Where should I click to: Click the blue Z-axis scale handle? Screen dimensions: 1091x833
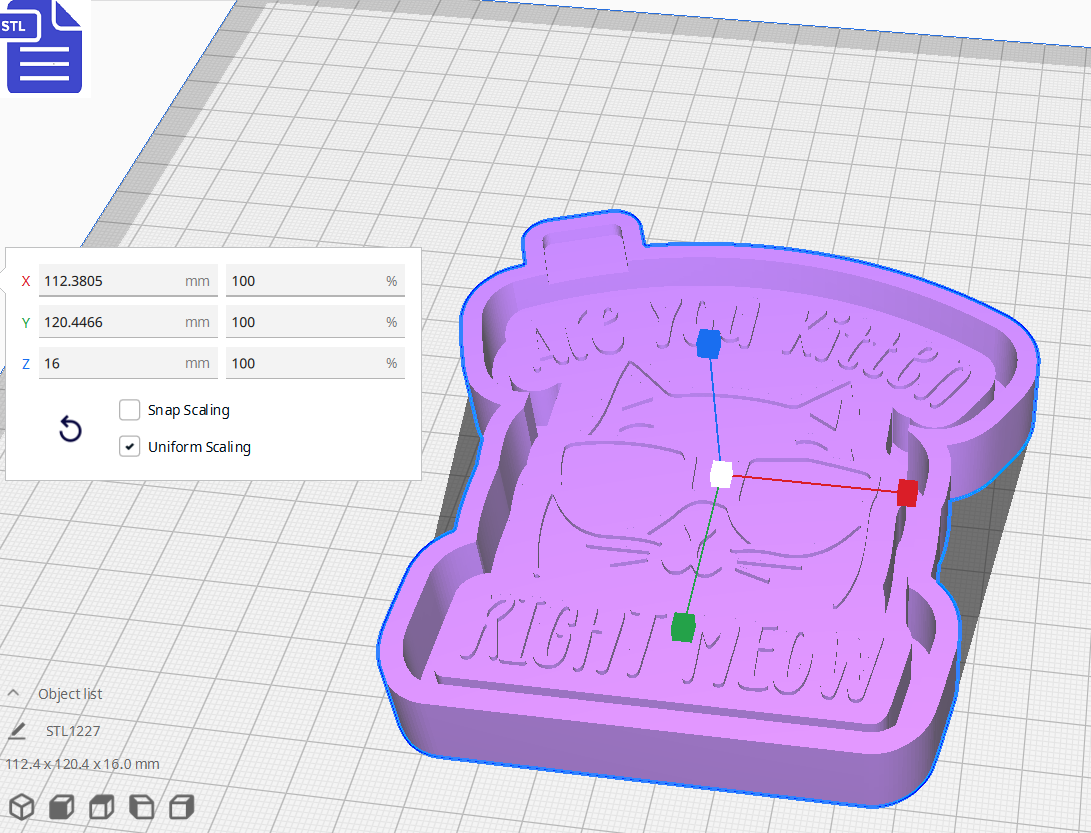pos(711,345)
